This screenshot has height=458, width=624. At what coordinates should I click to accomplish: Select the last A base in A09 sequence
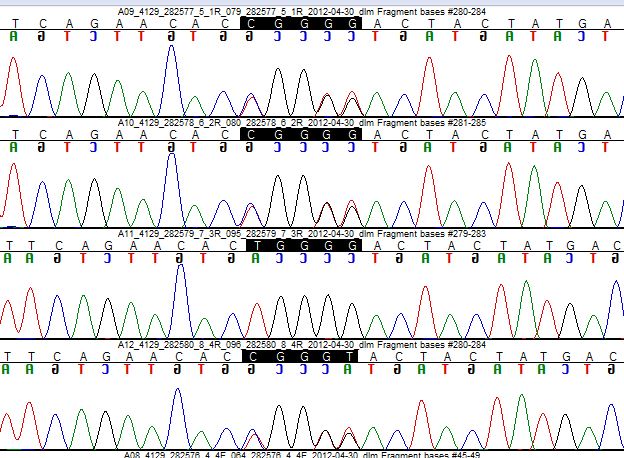pos(611,22)
